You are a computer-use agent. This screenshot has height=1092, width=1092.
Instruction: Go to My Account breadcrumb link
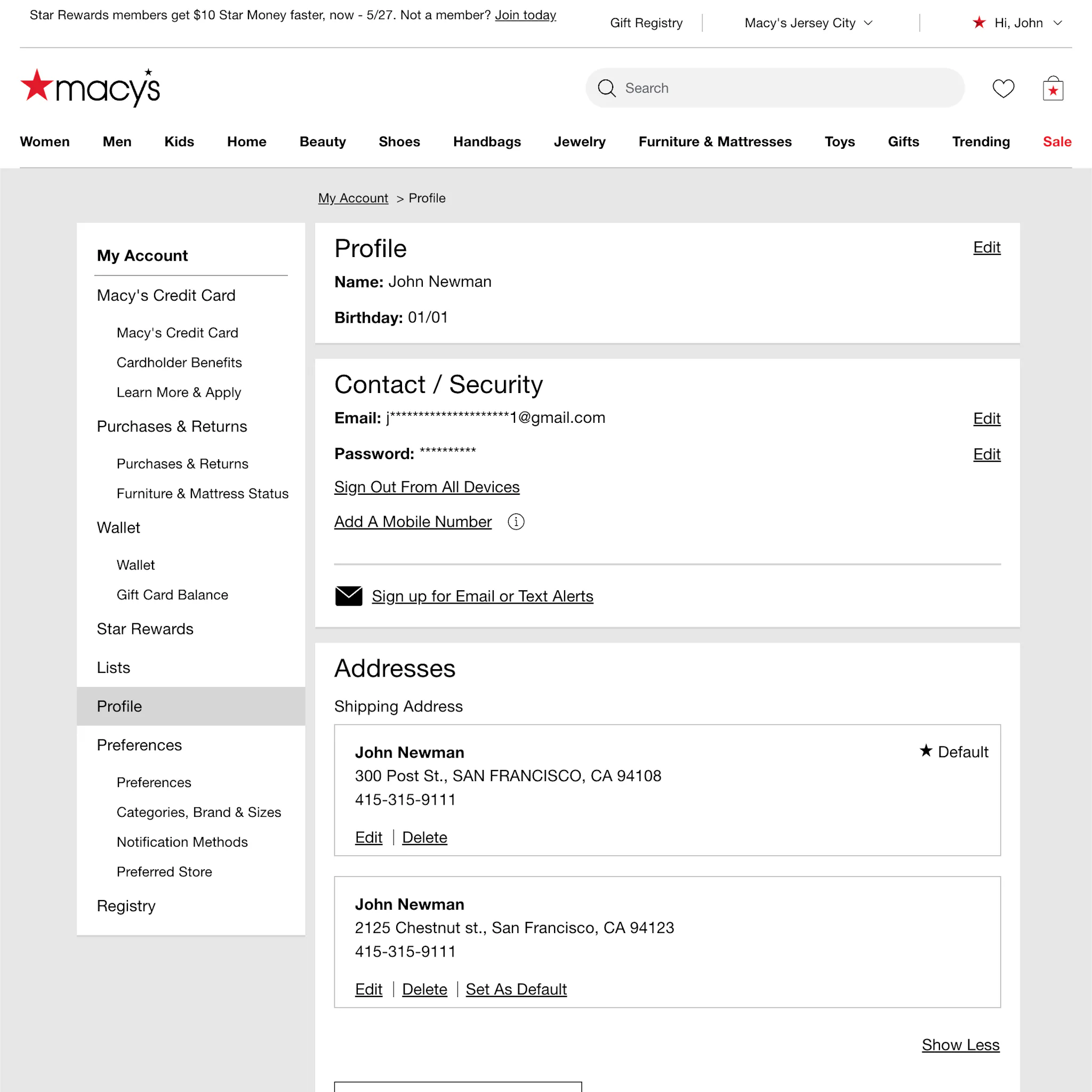pyautogui.click(x=352, y=198)
